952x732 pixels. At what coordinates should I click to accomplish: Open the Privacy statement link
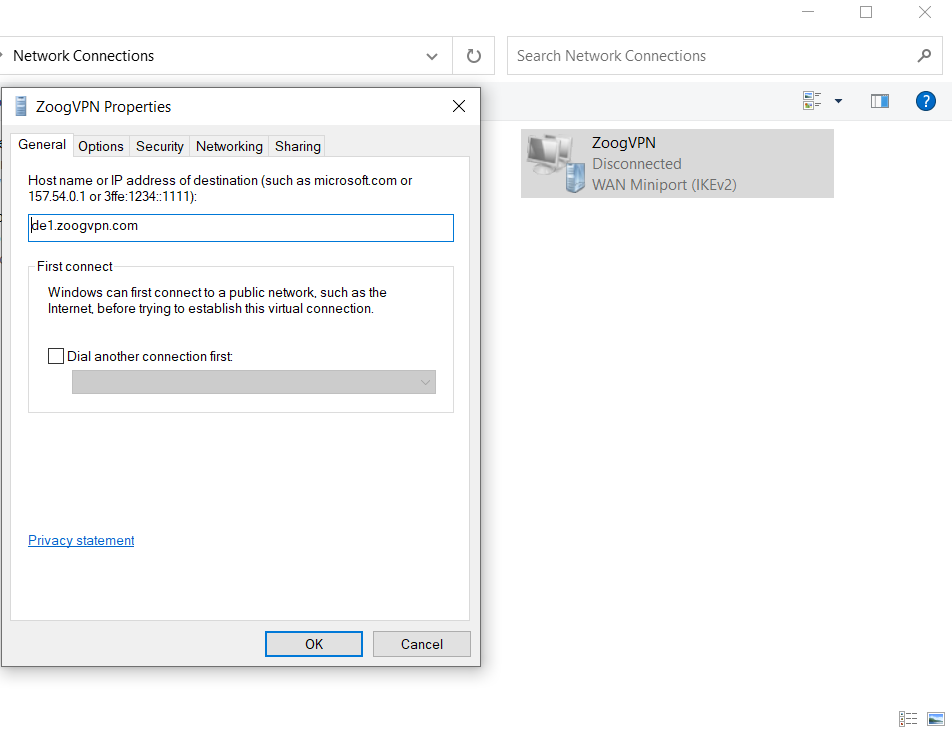pos(81,541)
